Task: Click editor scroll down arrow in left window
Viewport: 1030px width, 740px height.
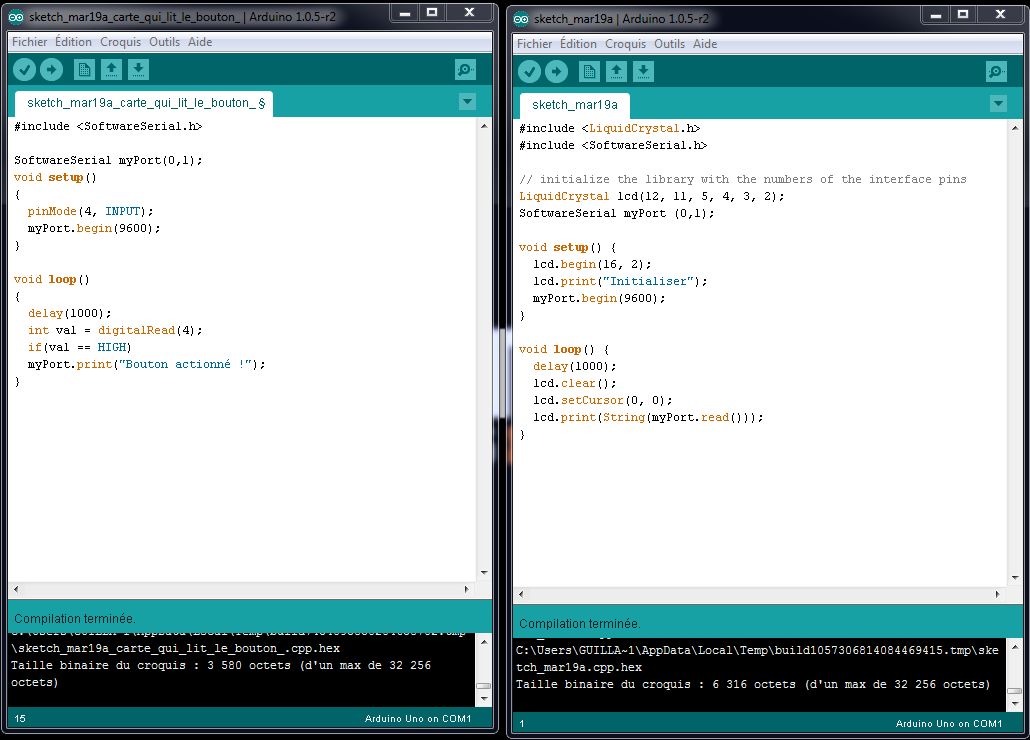Action: point(484,573)
